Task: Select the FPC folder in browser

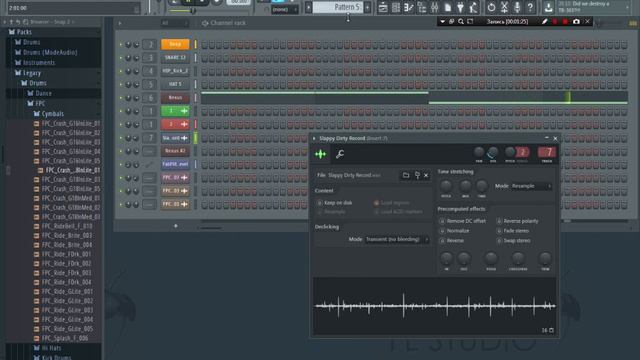Action: pos(40,104)
